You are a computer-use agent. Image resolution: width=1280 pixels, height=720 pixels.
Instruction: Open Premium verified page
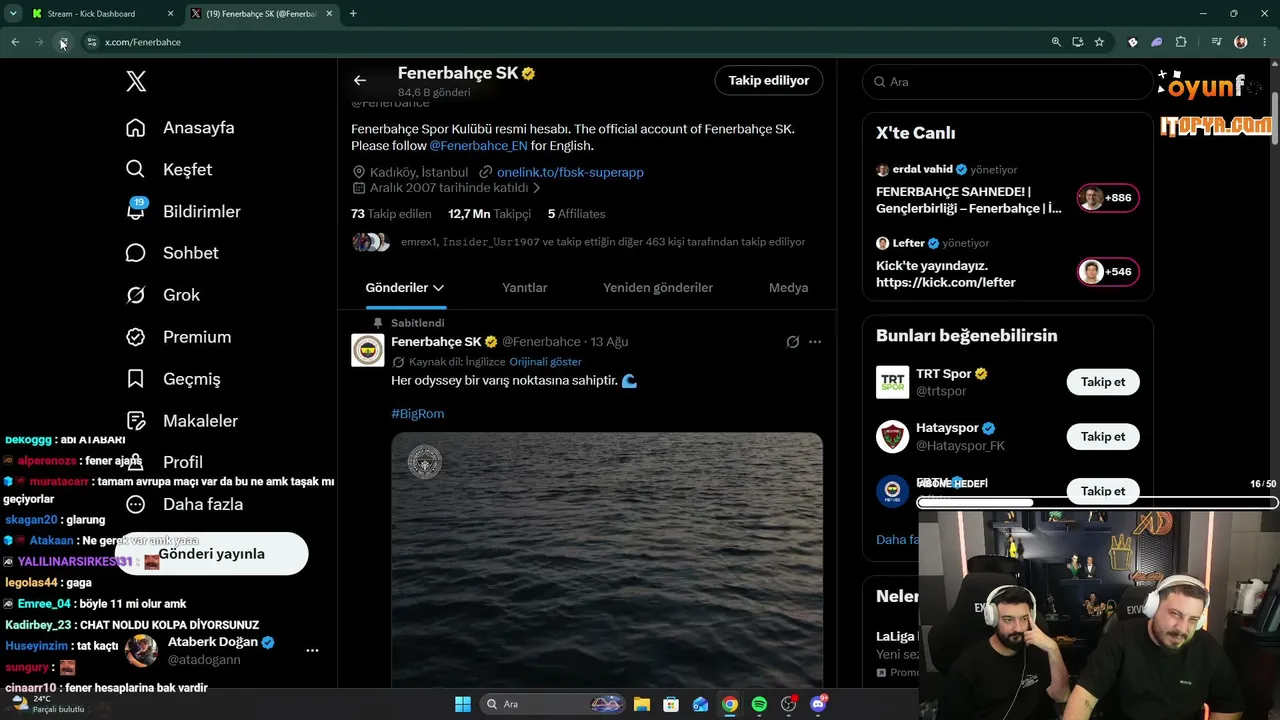[178, 337]
